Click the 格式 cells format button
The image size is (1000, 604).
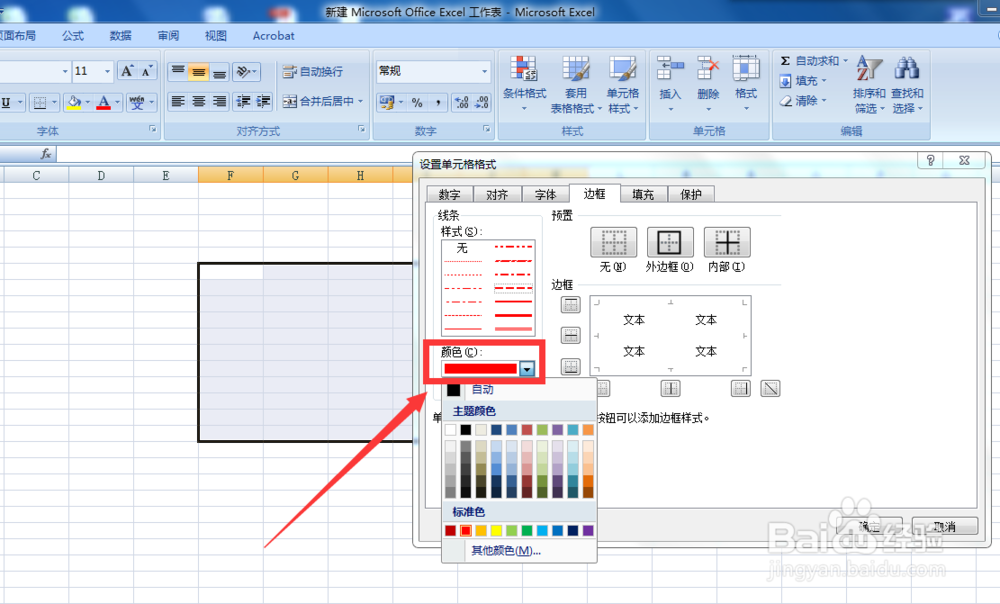click(x=746, y=85)
